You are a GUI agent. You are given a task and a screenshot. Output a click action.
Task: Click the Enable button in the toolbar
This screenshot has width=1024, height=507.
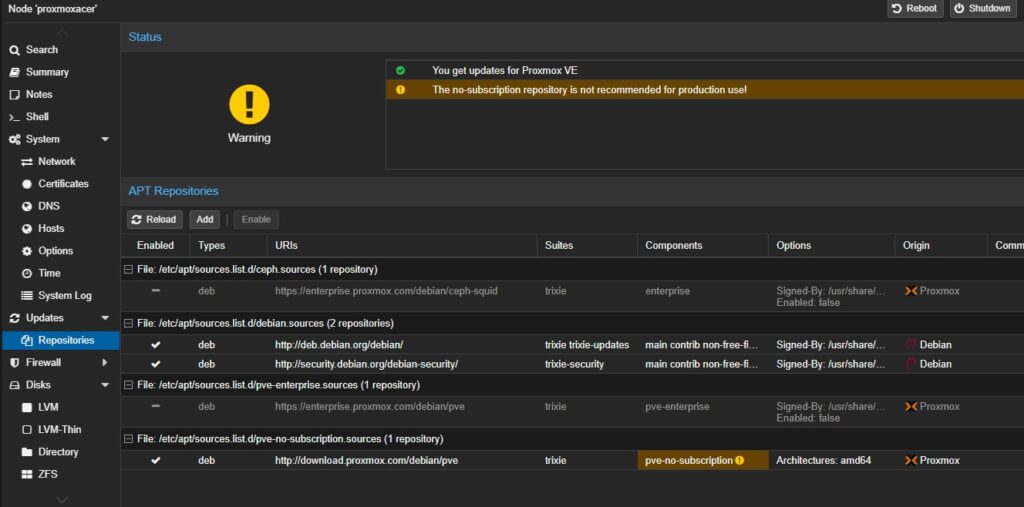tap(256, 220)
